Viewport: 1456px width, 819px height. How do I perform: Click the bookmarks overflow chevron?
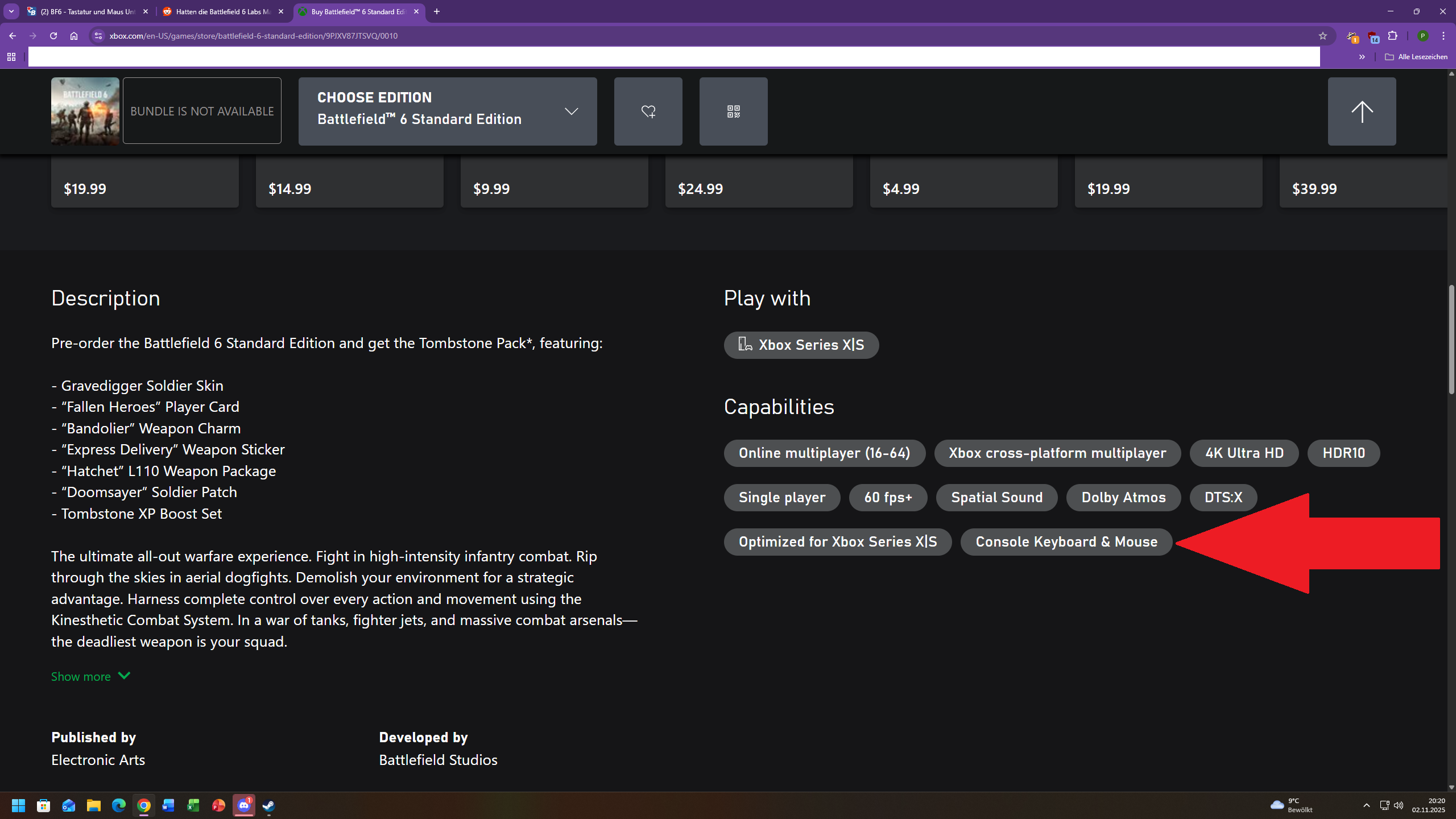tap(1362, 56)
